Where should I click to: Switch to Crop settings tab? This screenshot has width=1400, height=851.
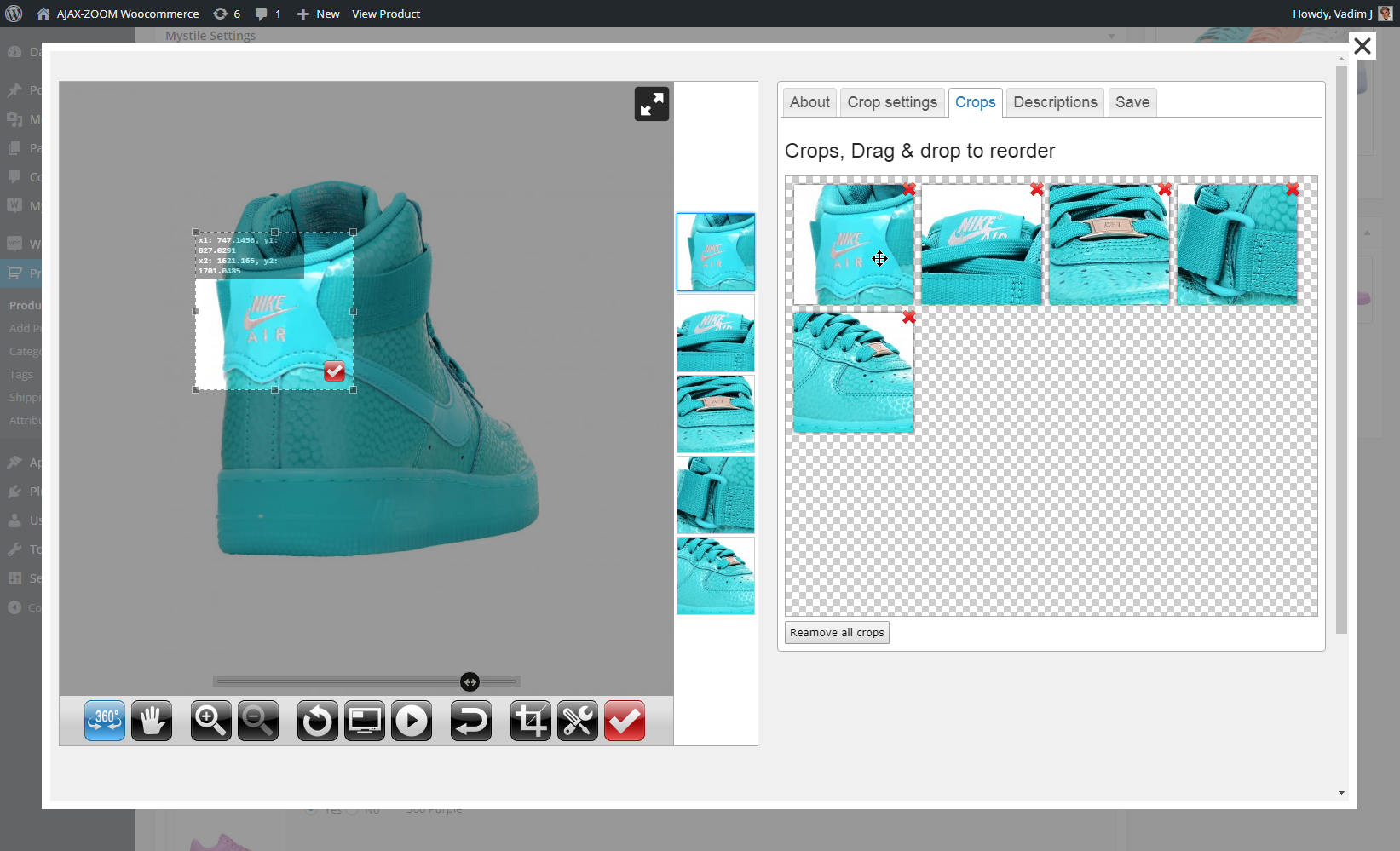tap(892, 102)
